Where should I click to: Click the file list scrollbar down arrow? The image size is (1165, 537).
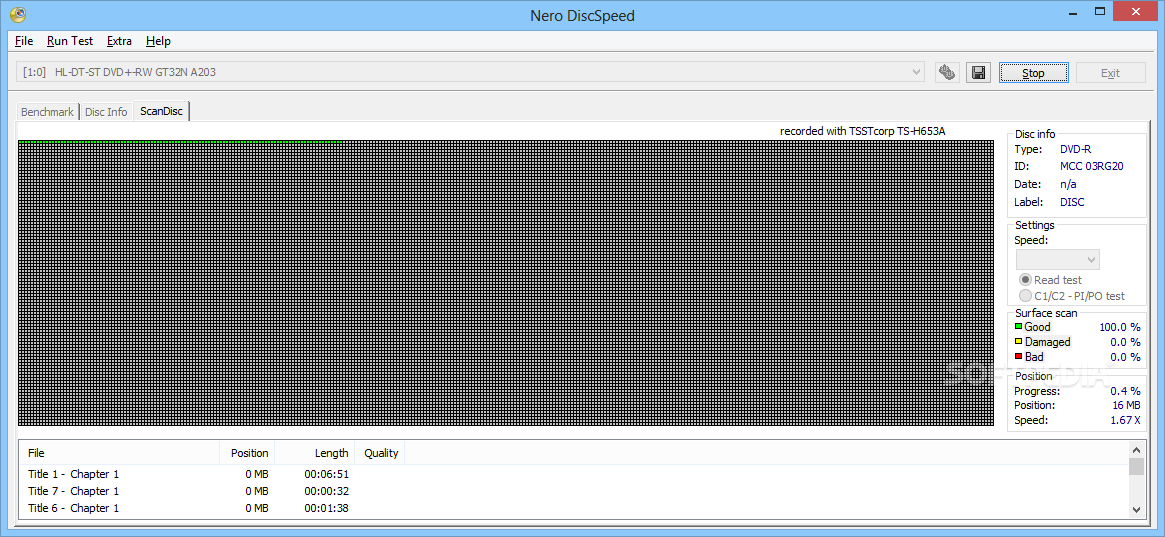click(x=1136, y=510)
